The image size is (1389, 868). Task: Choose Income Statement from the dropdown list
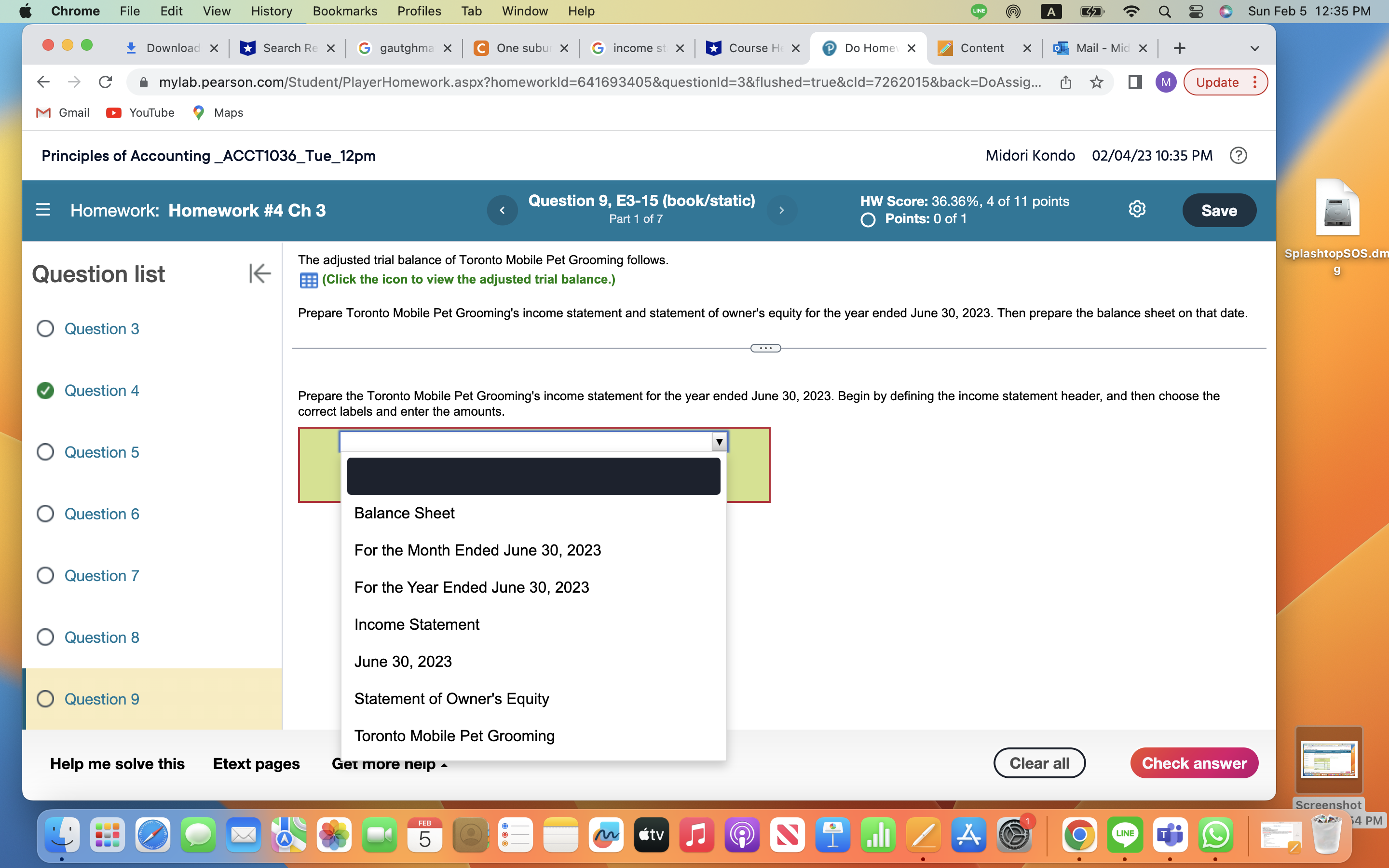coord(417,624)
